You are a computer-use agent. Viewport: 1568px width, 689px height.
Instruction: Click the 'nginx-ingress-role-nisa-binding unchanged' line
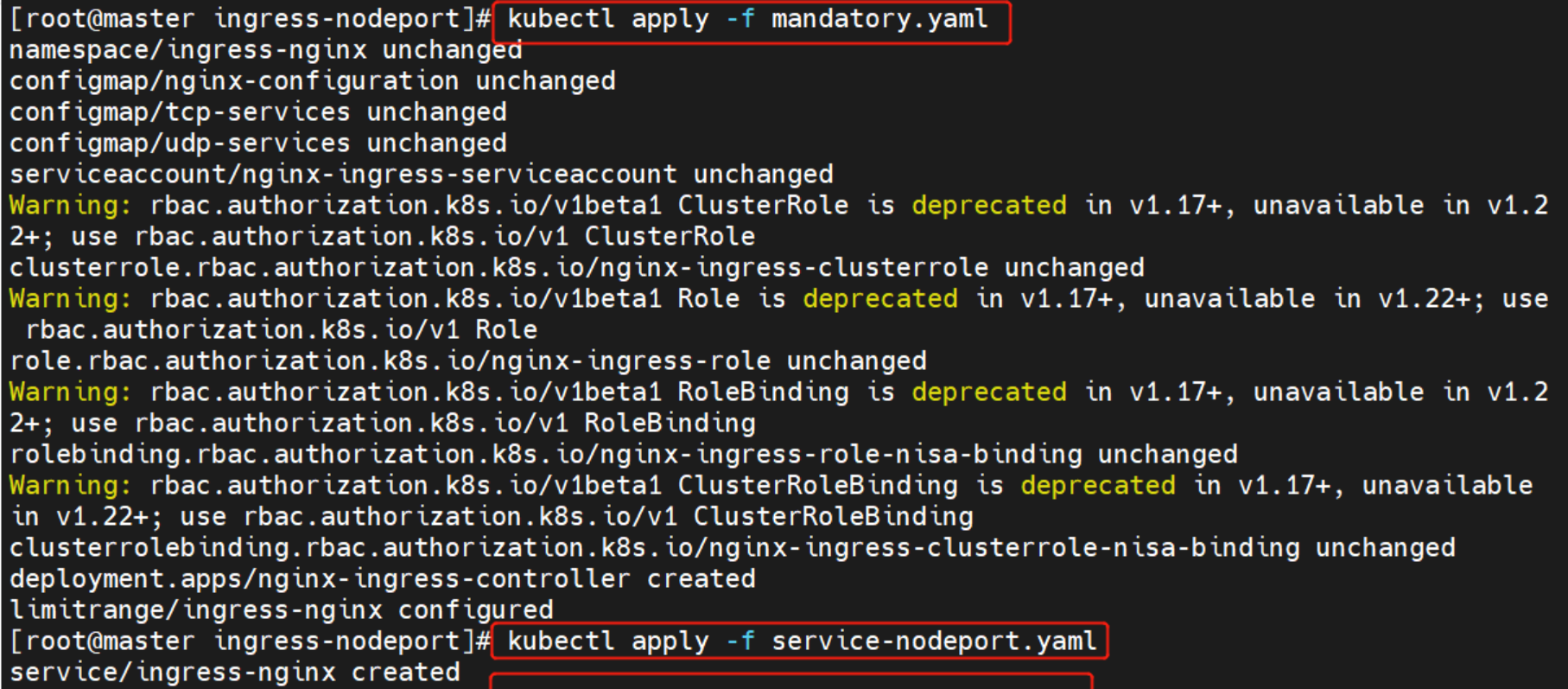pos(623,455)
